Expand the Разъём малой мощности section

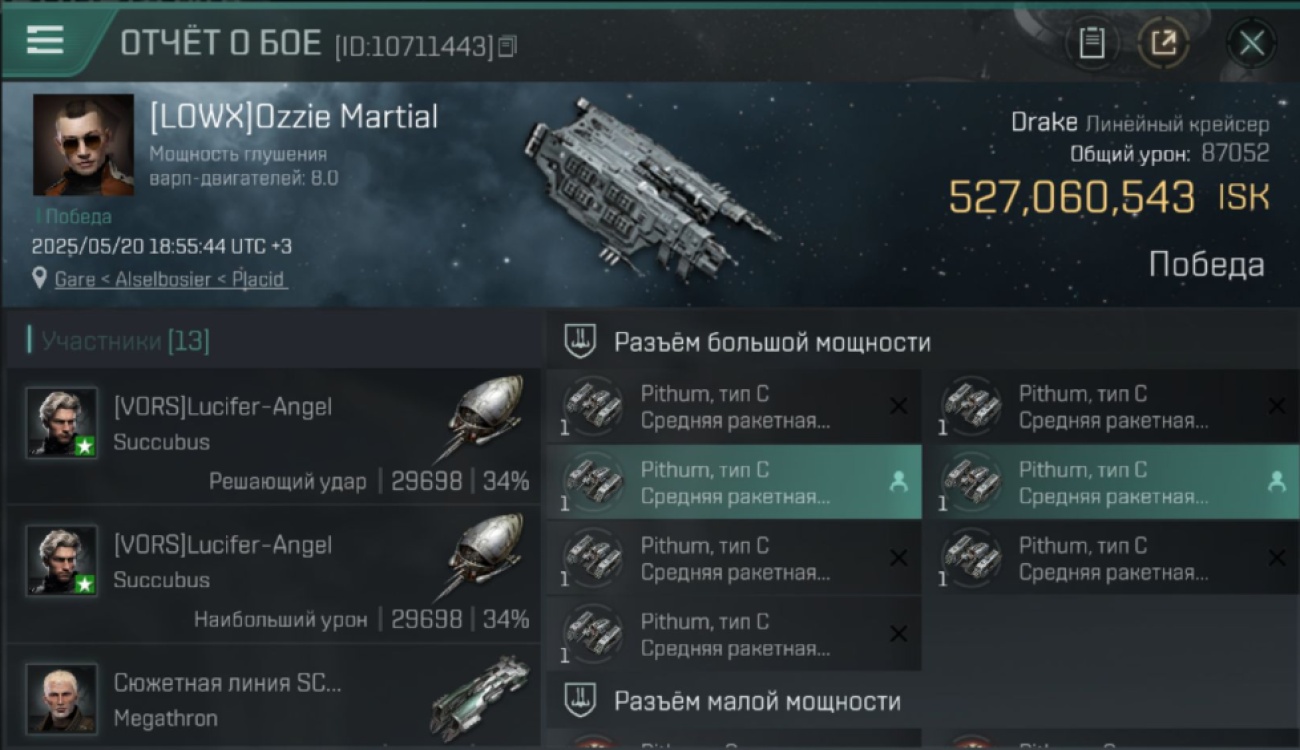[x=923, y=701]
